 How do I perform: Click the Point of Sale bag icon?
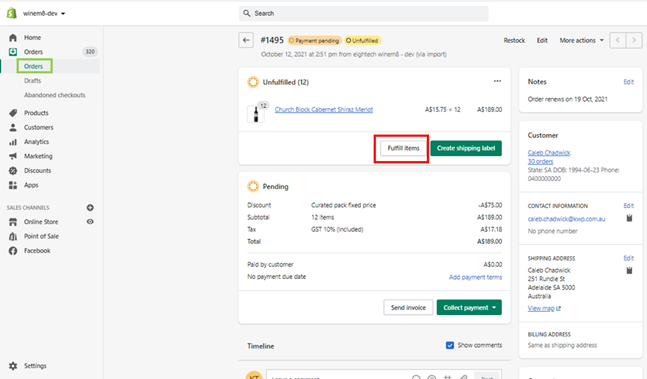(x=13, y=236)
